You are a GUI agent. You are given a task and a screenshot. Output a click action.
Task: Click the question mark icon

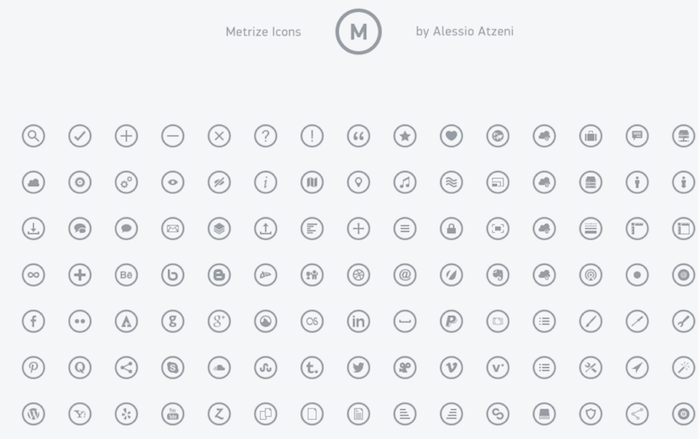(x=265, y=136)
